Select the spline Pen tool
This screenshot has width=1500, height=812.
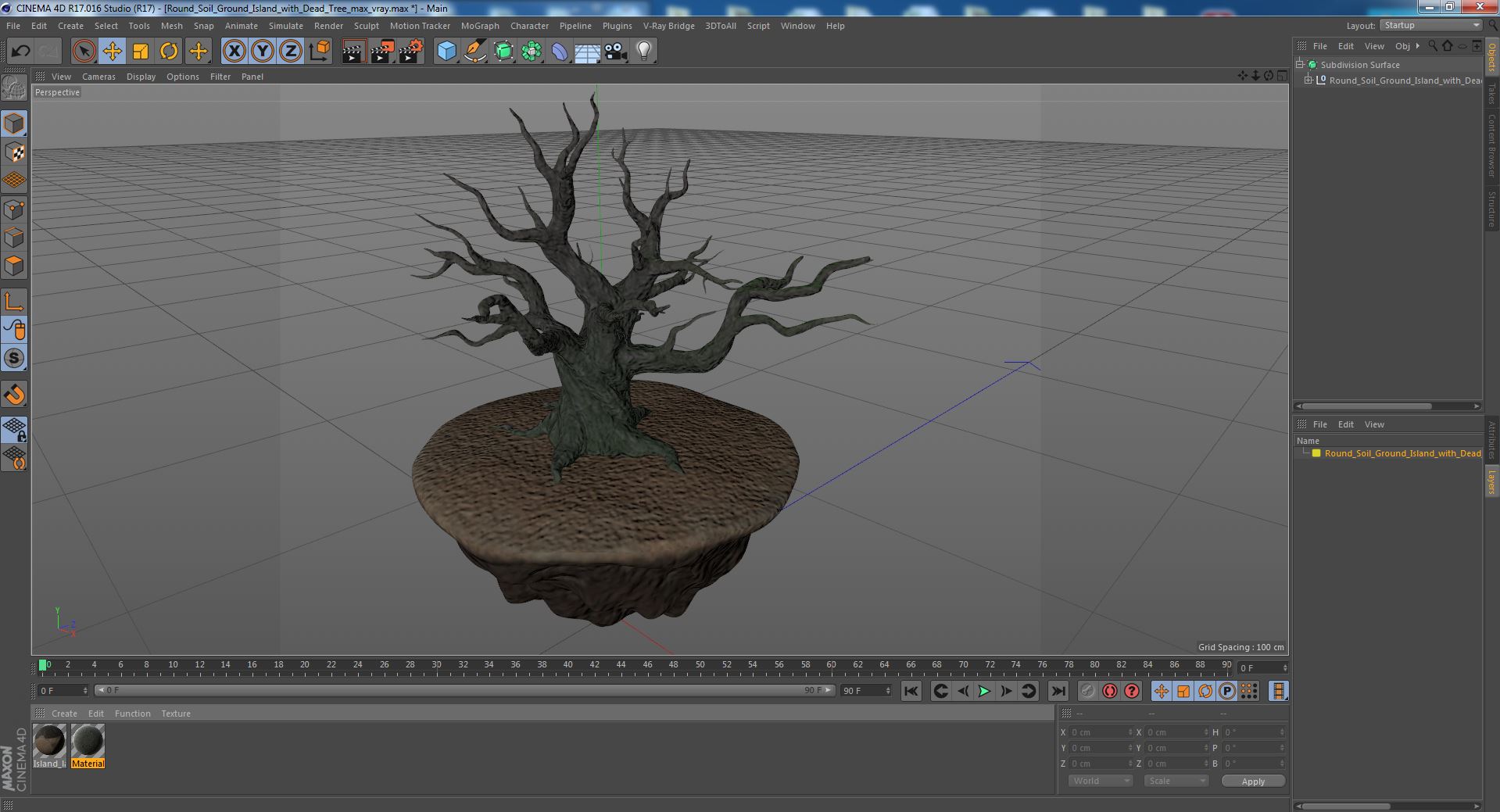point(474,52)
